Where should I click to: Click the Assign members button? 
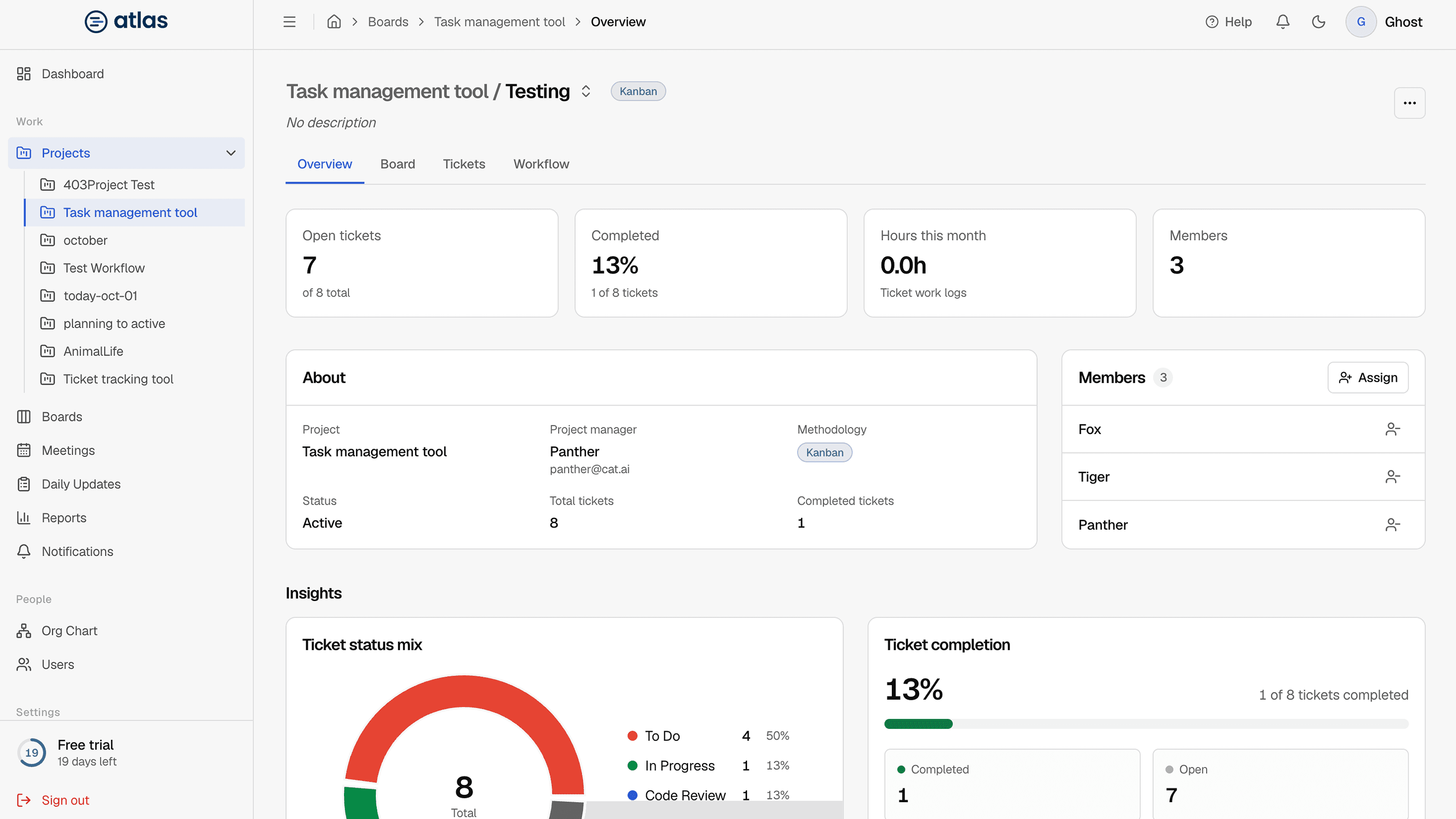(x=1368, y=378)
